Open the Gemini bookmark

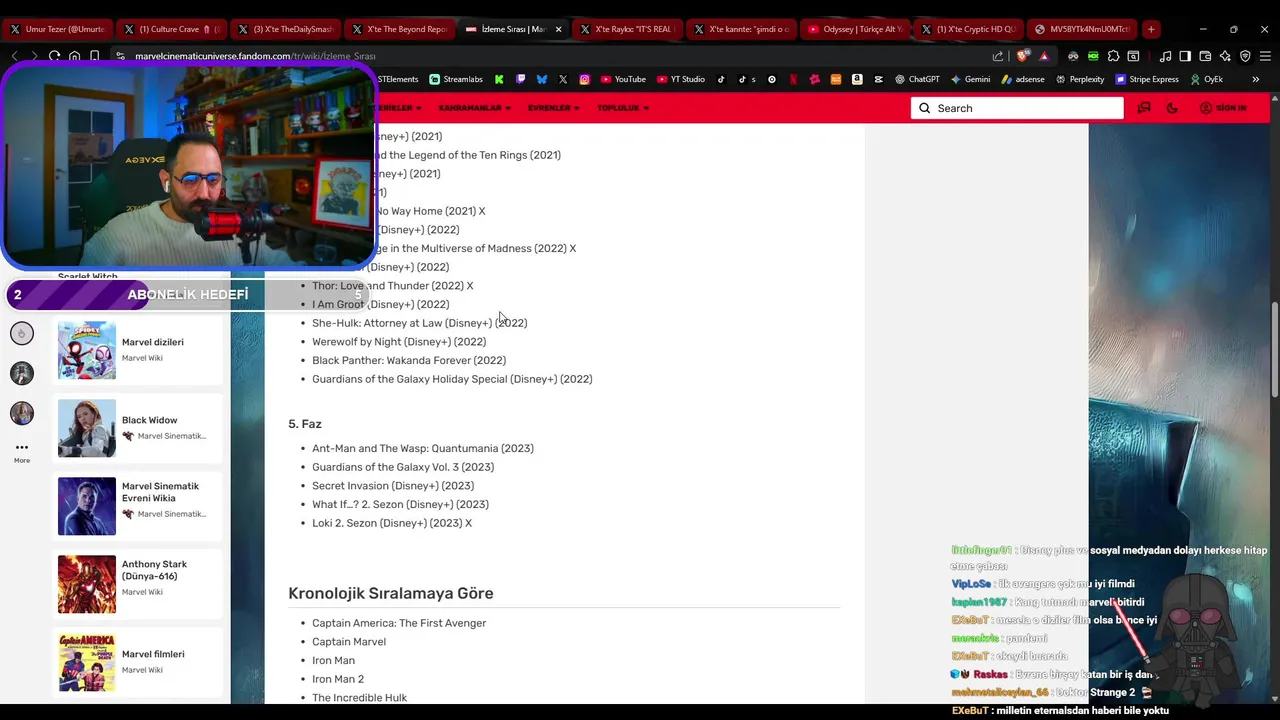click(970, 79)
